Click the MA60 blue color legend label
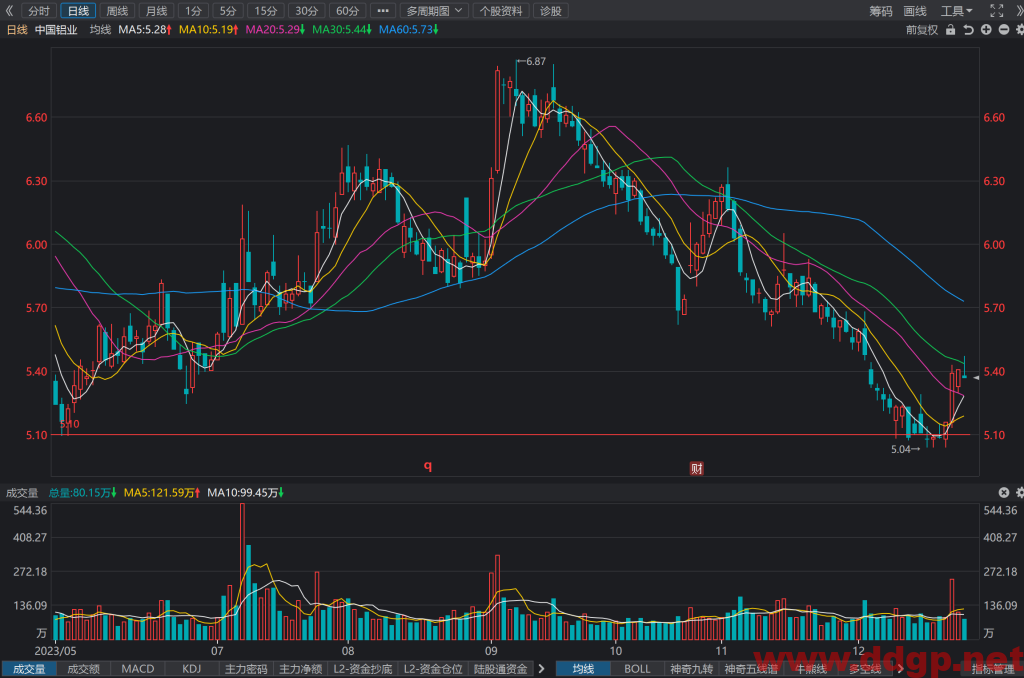This screenshot has width=1024, height=678. pyautogui.click(x=409, y=30)
